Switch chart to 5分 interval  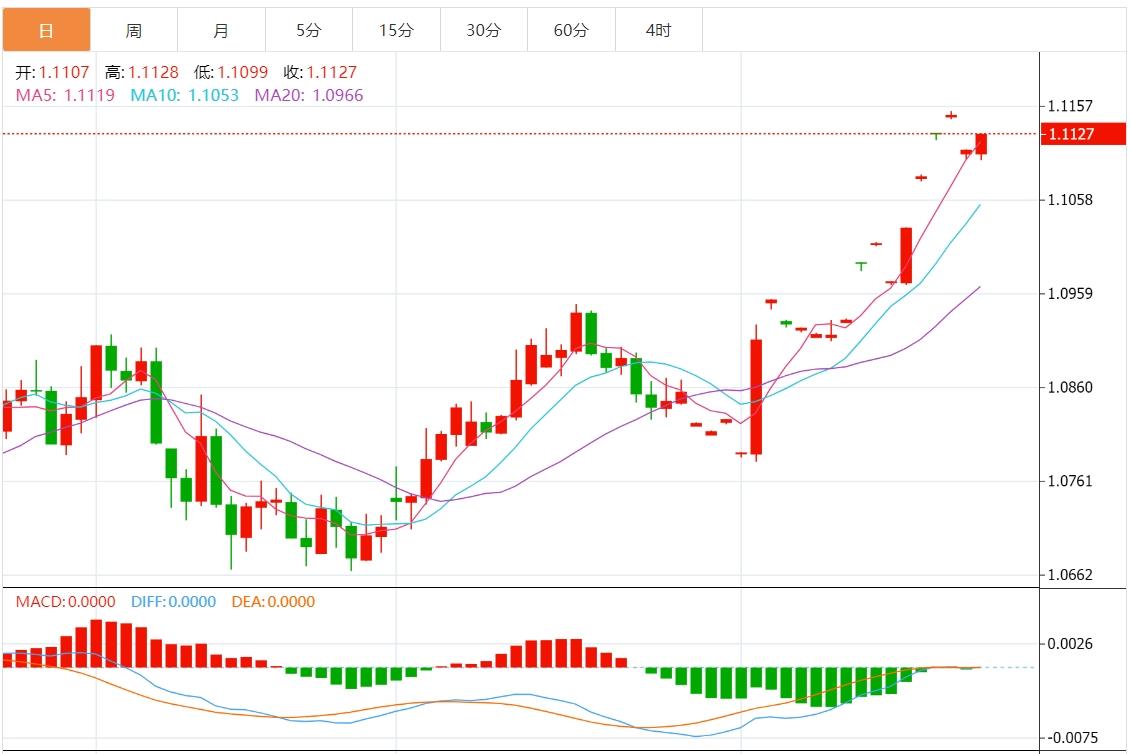click(x=309, y=31)
